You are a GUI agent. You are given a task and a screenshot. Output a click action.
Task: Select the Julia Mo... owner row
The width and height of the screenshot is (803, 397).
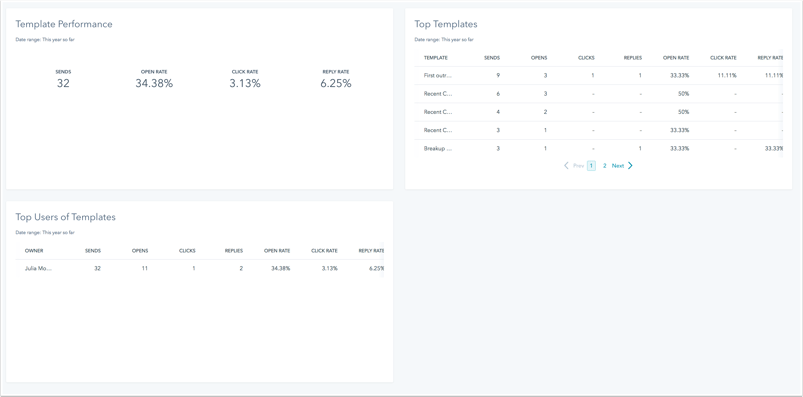pos(200,268)
